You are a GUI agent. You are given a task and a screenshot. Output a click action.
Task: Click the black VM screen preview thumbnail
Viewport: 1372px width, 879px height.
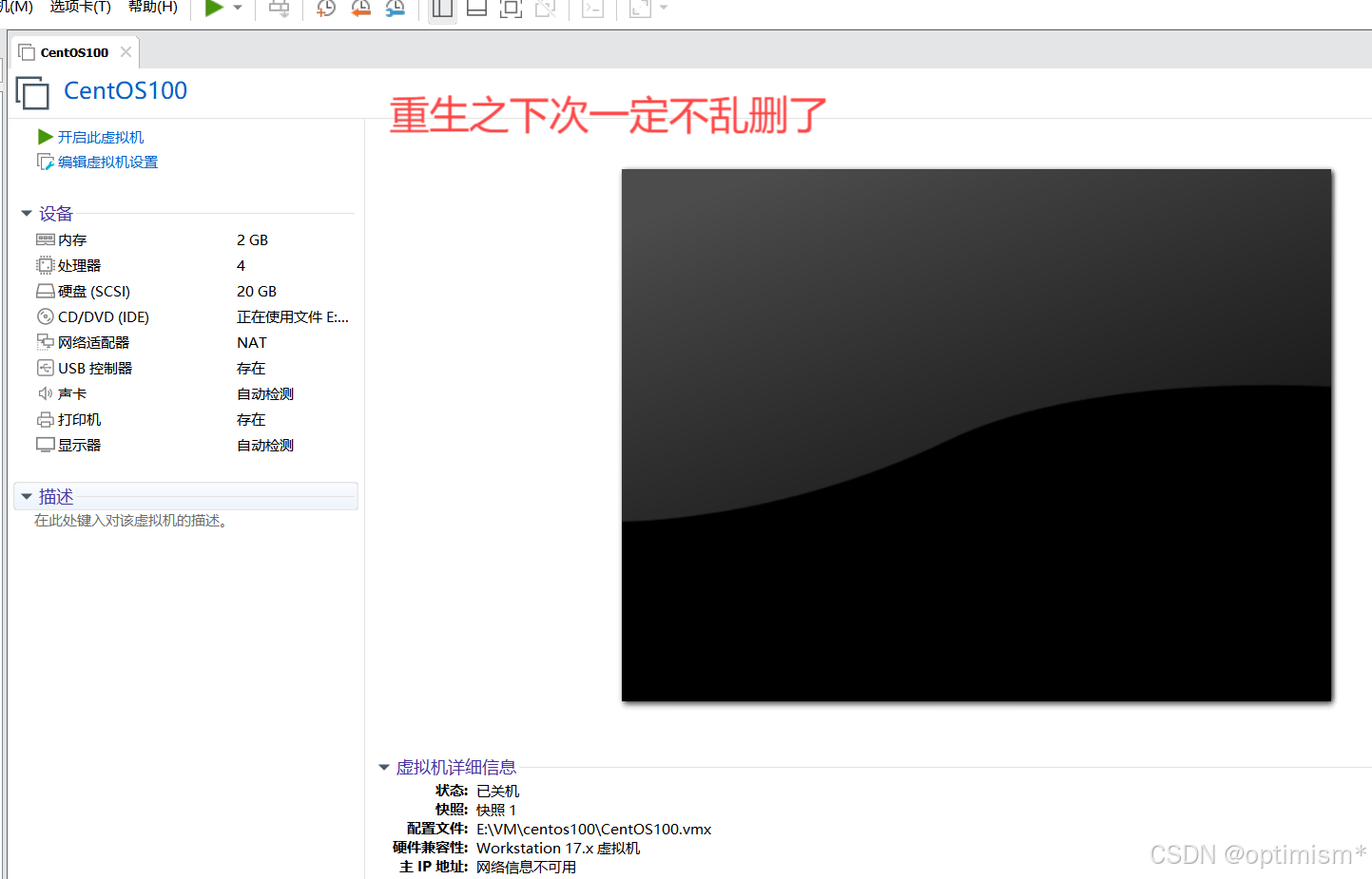[x=976, y=435]
